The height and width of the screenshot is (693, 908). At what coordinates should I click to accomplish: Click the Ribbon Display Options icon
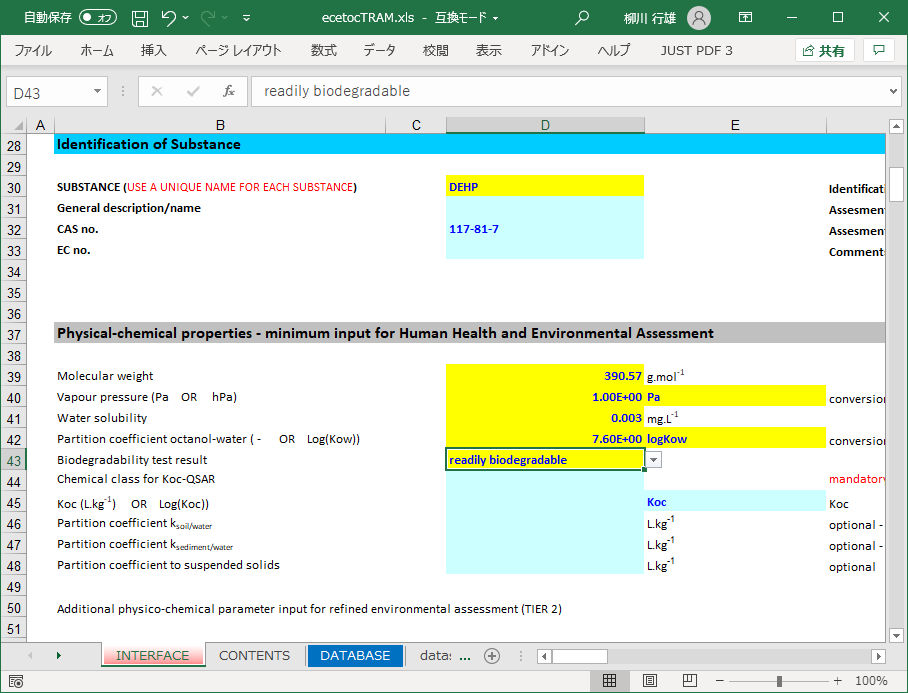coord(746,18)
